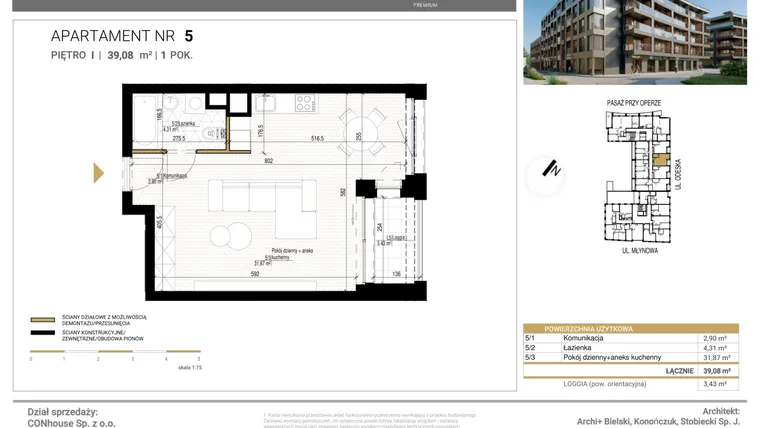Select the corner sofa in the living room
The width and height of the screenshot is (760, 428).
coord(262,208)
